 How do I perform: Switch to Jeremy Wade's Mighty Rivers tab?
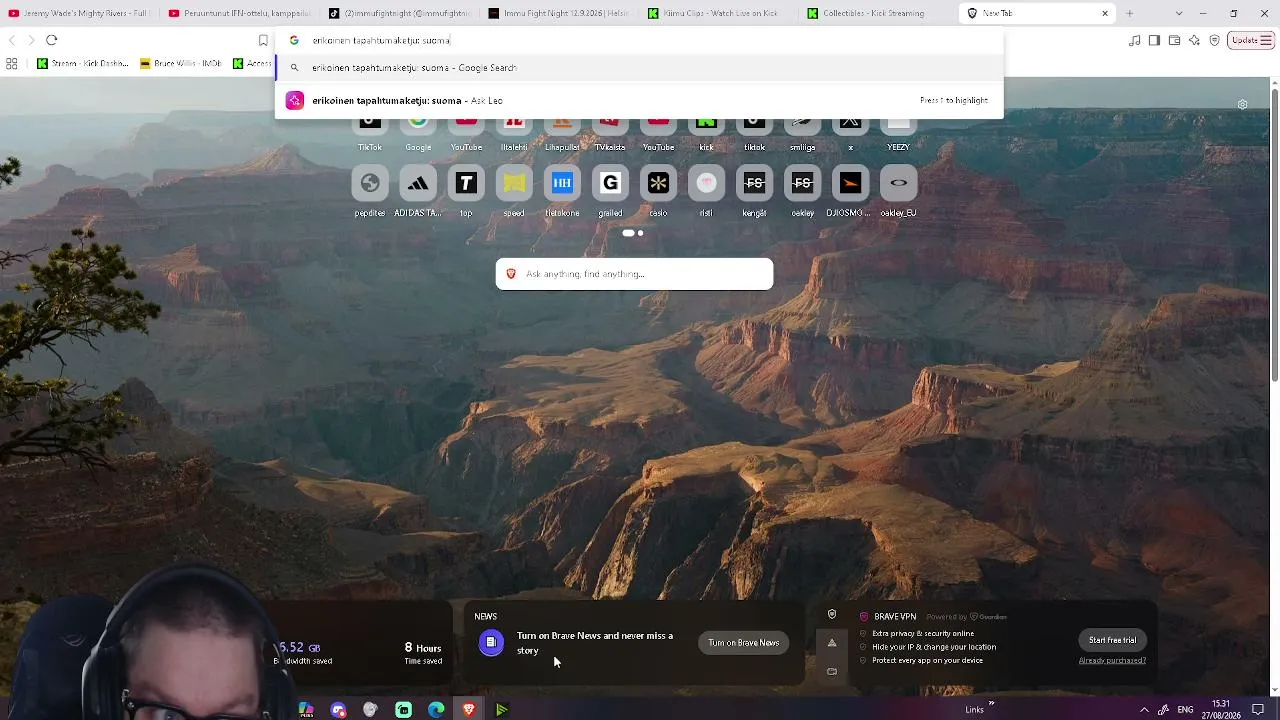pos(78,13)
